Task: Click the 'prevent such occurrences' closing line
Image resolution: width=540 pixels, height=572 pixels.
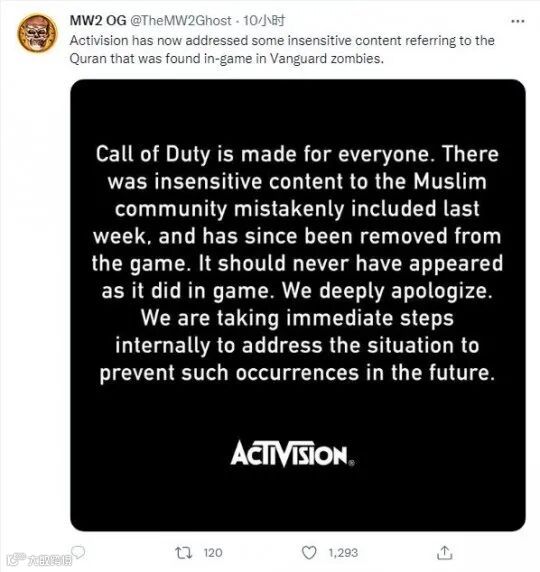Action: (297, 373)
